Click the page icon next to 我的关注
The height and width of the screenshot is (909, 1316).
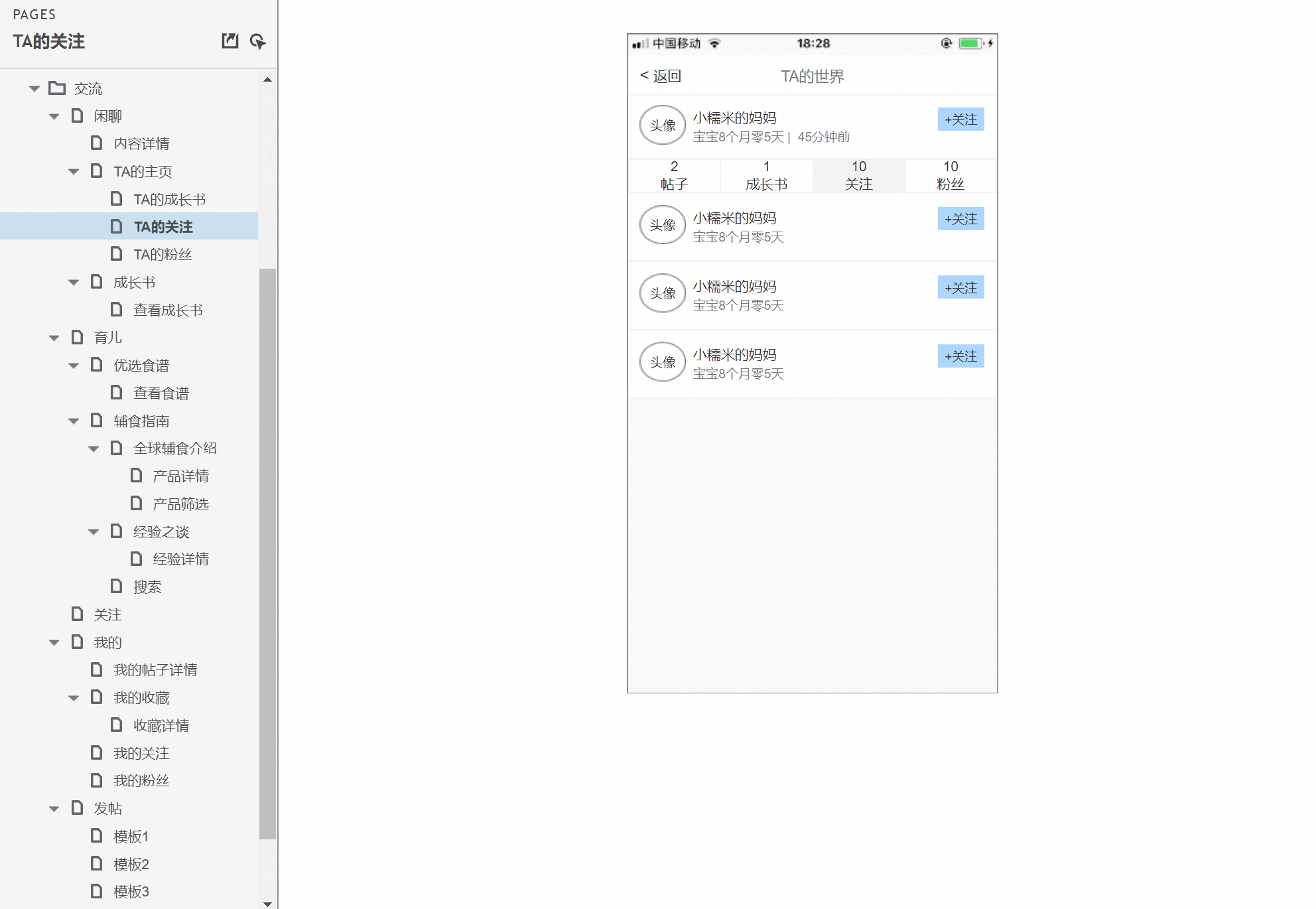pyautogui.click(x=97, y=752)
